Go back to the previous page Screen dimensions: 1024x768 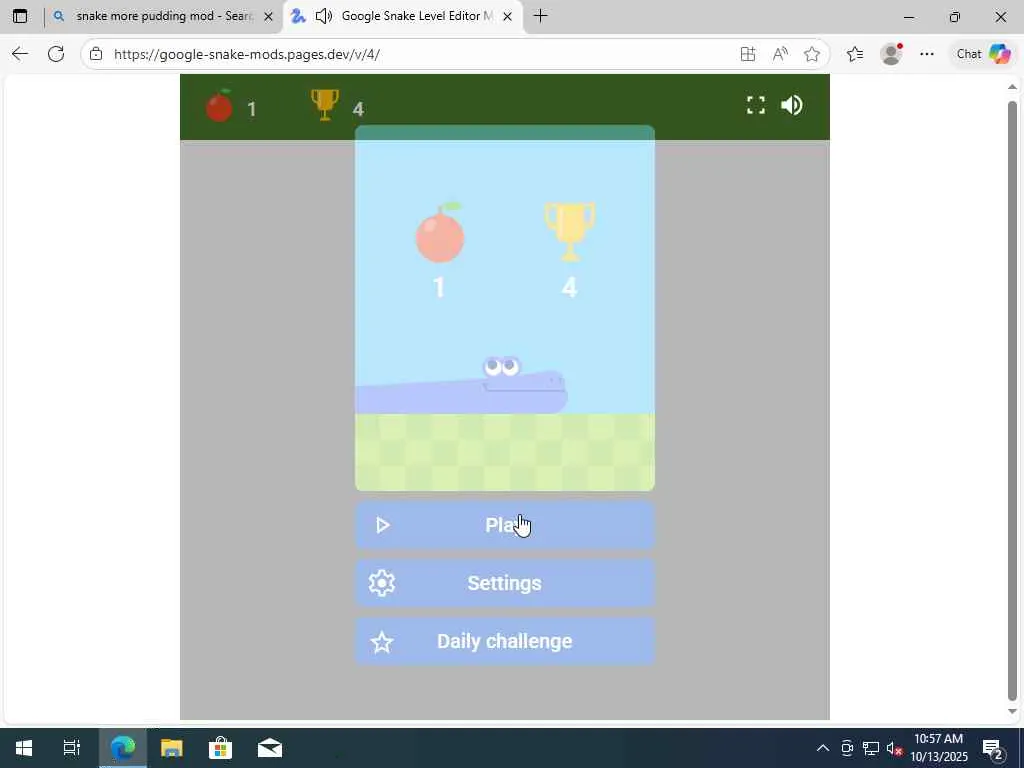[x=20, y=54]
